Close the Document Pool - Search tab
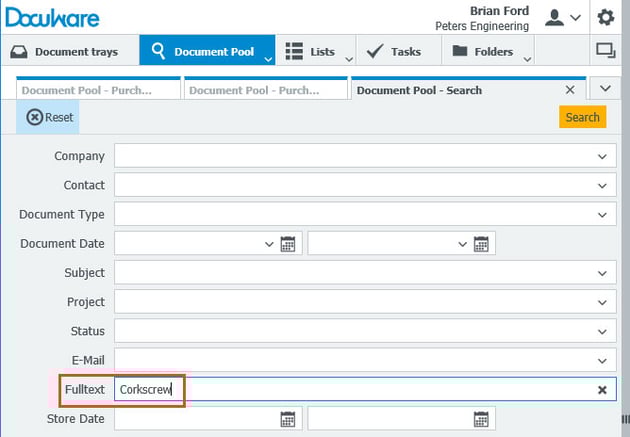 coord(570,90)
